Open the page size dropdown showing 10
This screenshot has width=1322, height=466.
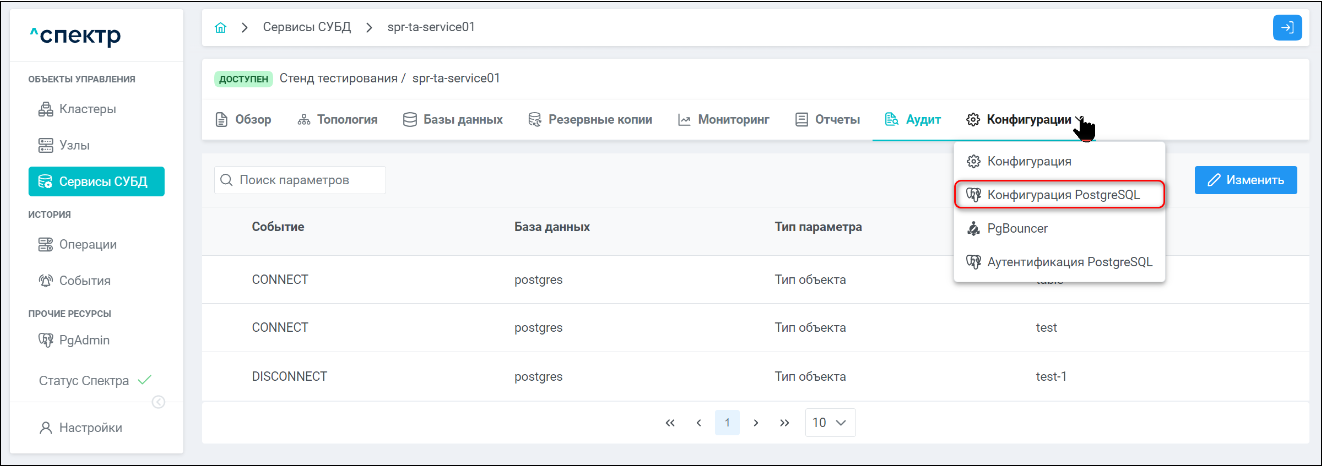pos(829,423)
